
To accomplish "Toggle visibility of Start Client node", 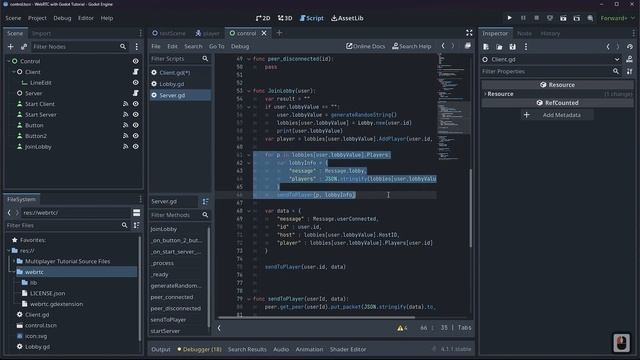I will tap(136, 104).
